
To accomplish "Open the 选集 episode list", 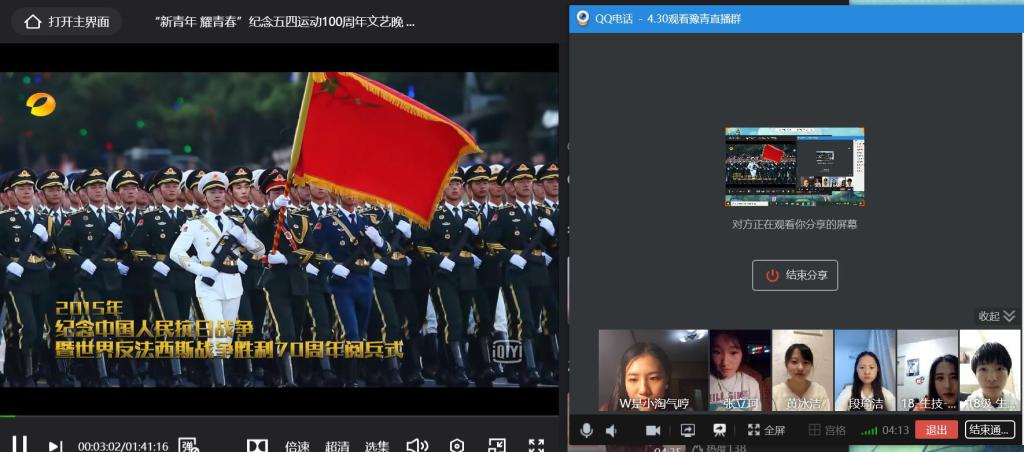I will (x=377, y=446).
